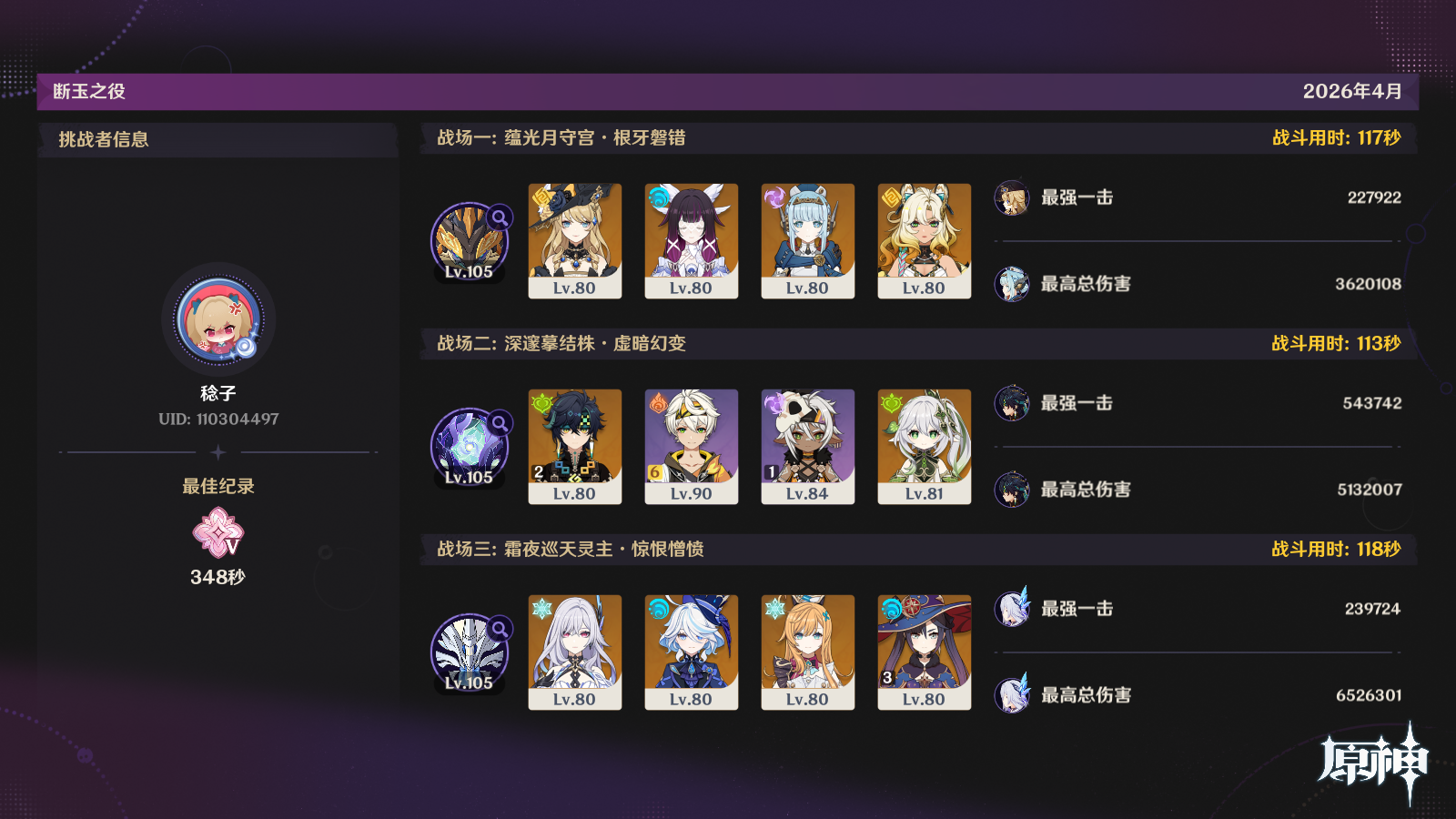
Task: Click the UID 110304497 text
Action: point(218,420)
